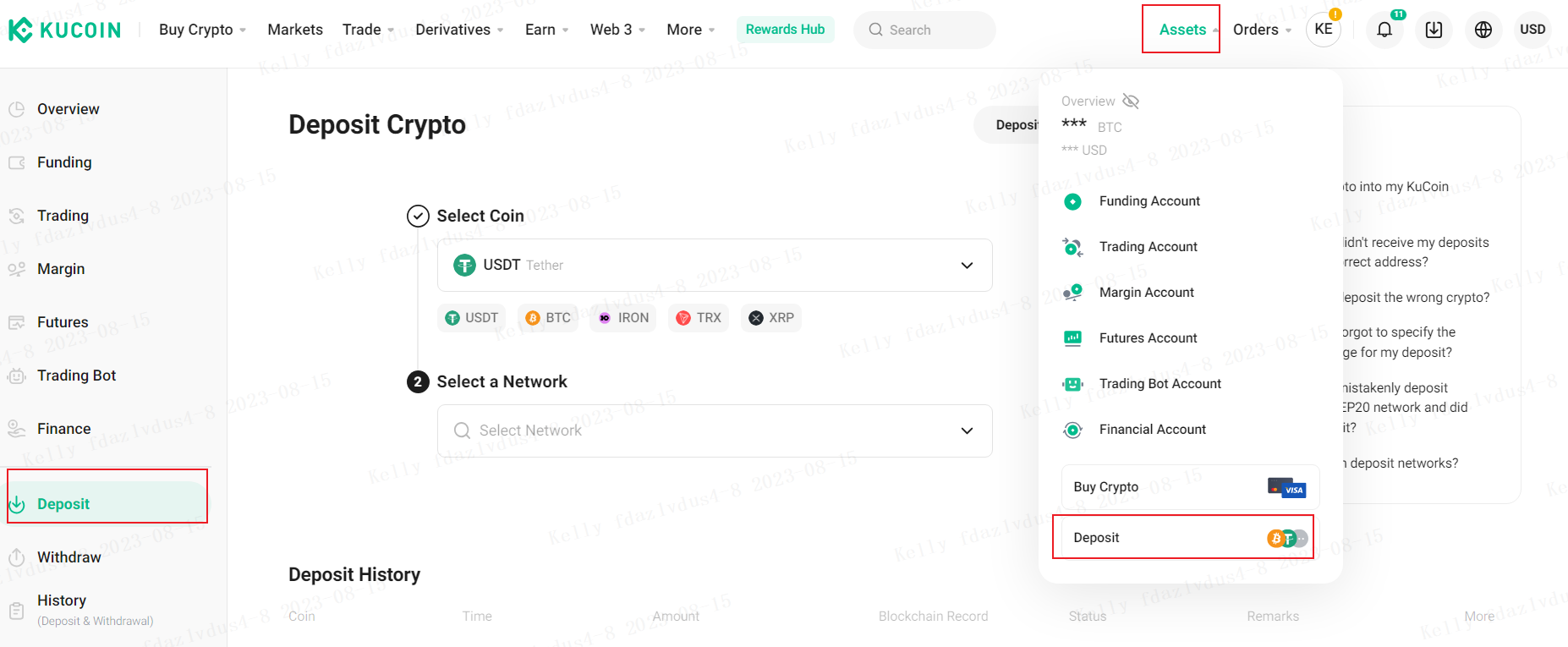Image resolution: width=1568 pixels, height=647 pixels.
Task: Expand the Web 3 header menu
Action: (618, 30)
